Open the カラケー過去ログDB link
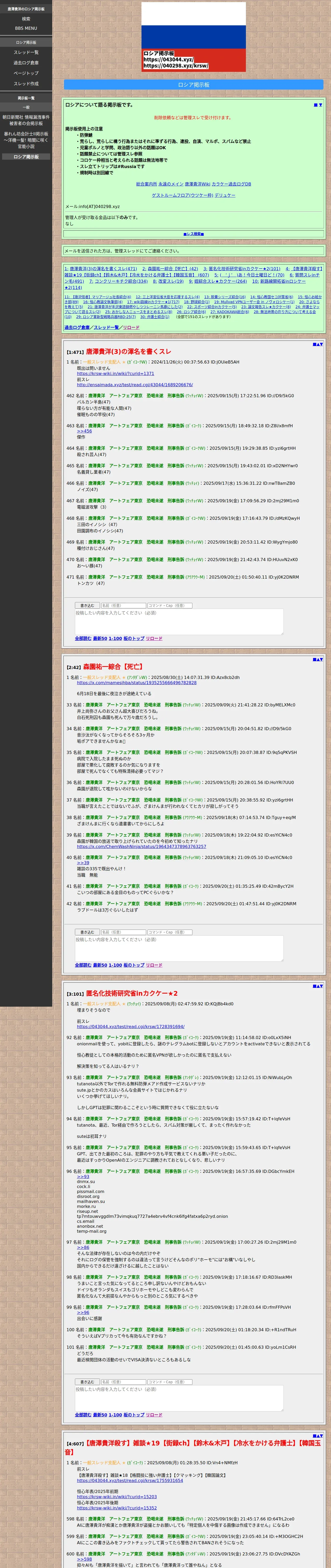331x1568 pixels. (x=231, y=184)
